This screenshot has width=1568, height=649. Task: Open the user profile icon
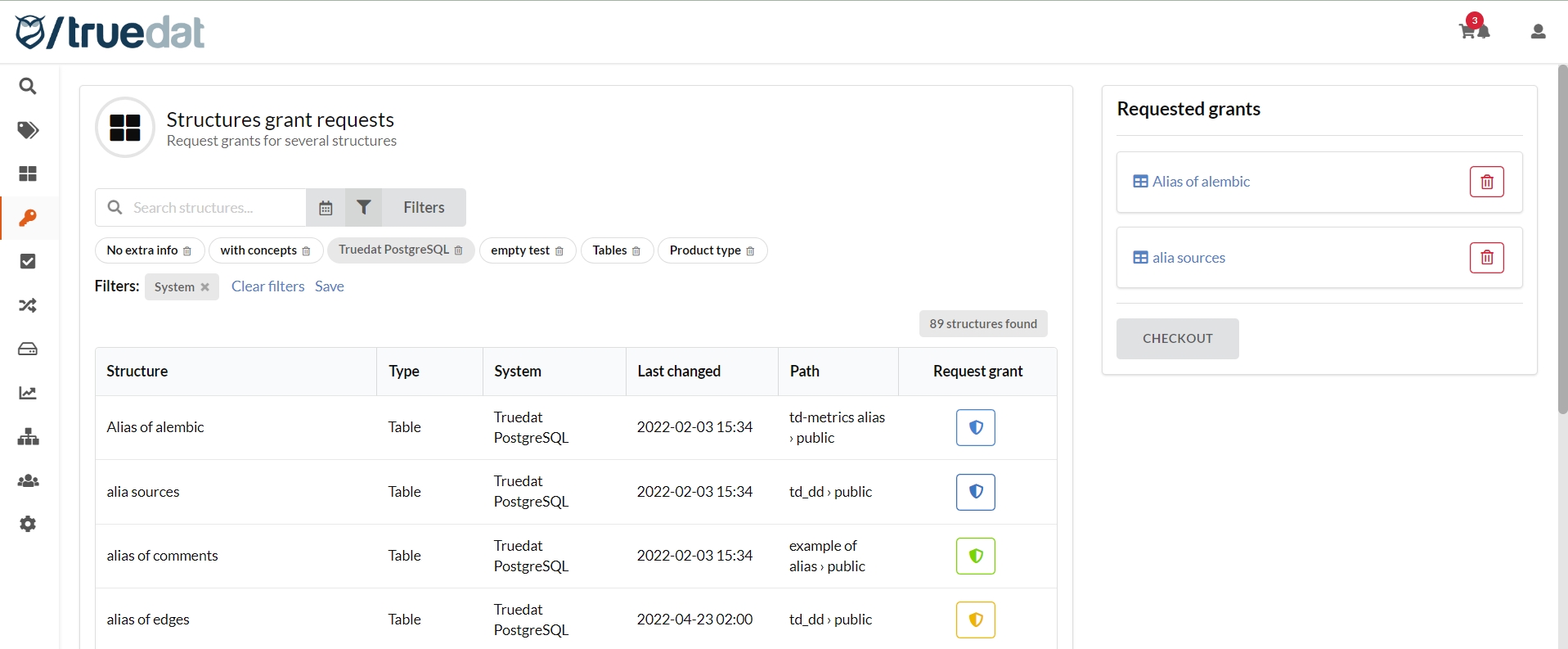point(1538,32)
